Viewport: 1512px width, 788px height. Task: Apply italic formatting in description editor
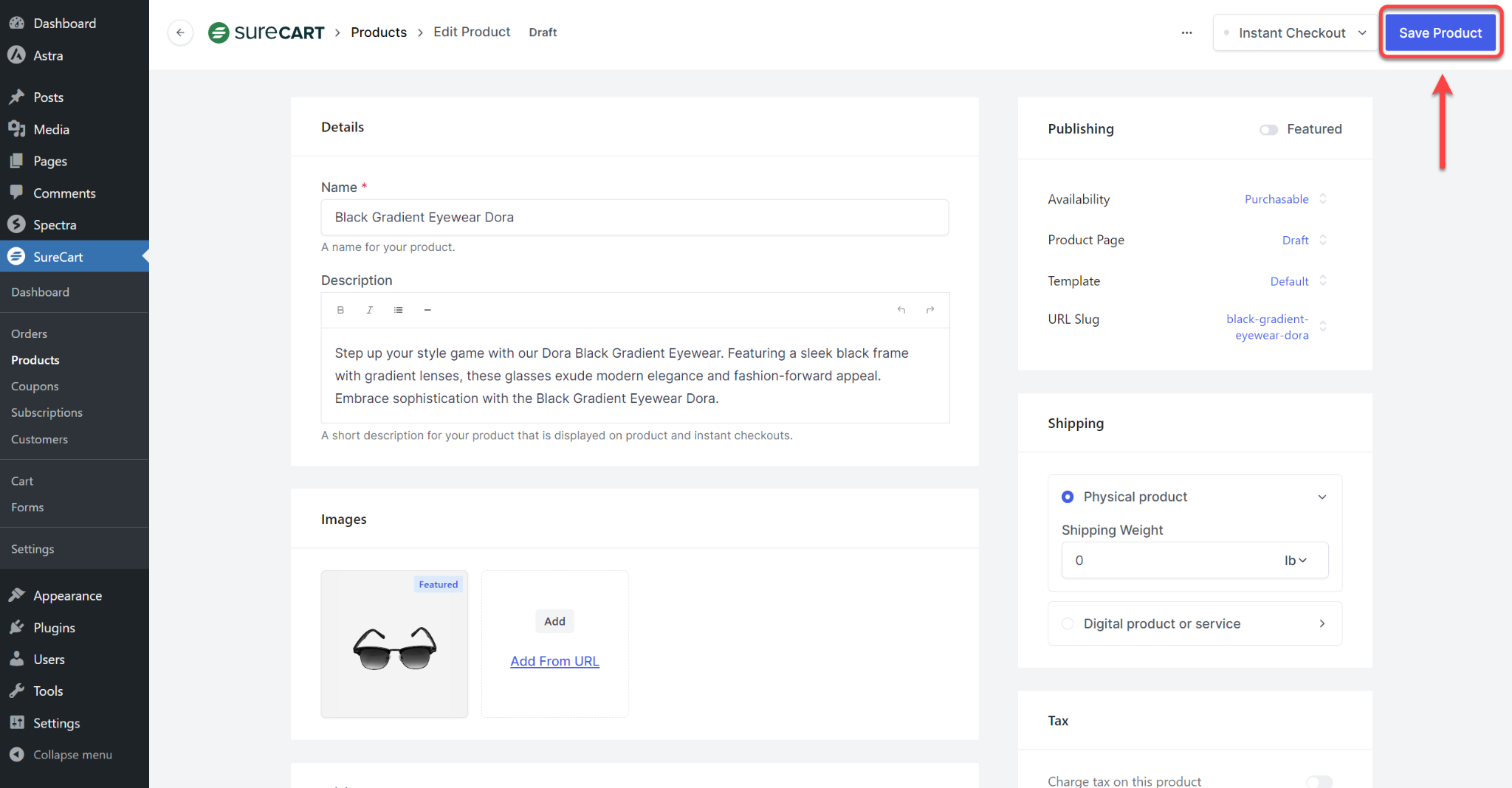(369, 310)
